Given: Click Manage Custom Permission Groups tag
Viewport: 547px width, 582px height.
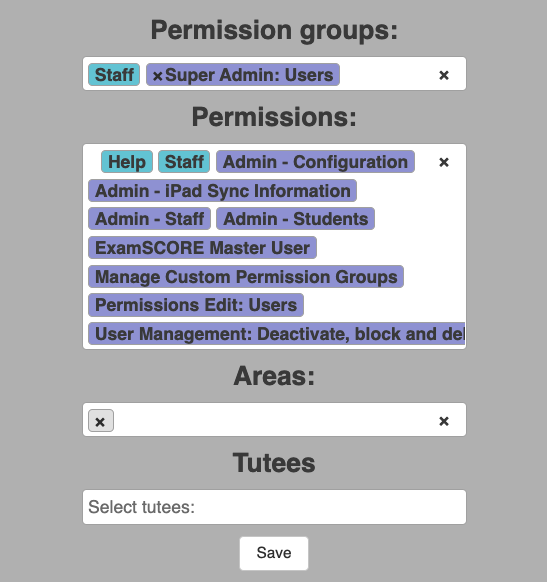Looking at the screenshot, I should pos(246,277).
